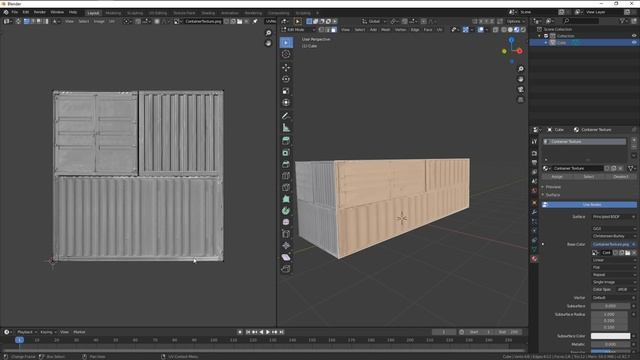Select the Measure tool
The width and height of the screenshot is (640, 360).
(286, 128)
